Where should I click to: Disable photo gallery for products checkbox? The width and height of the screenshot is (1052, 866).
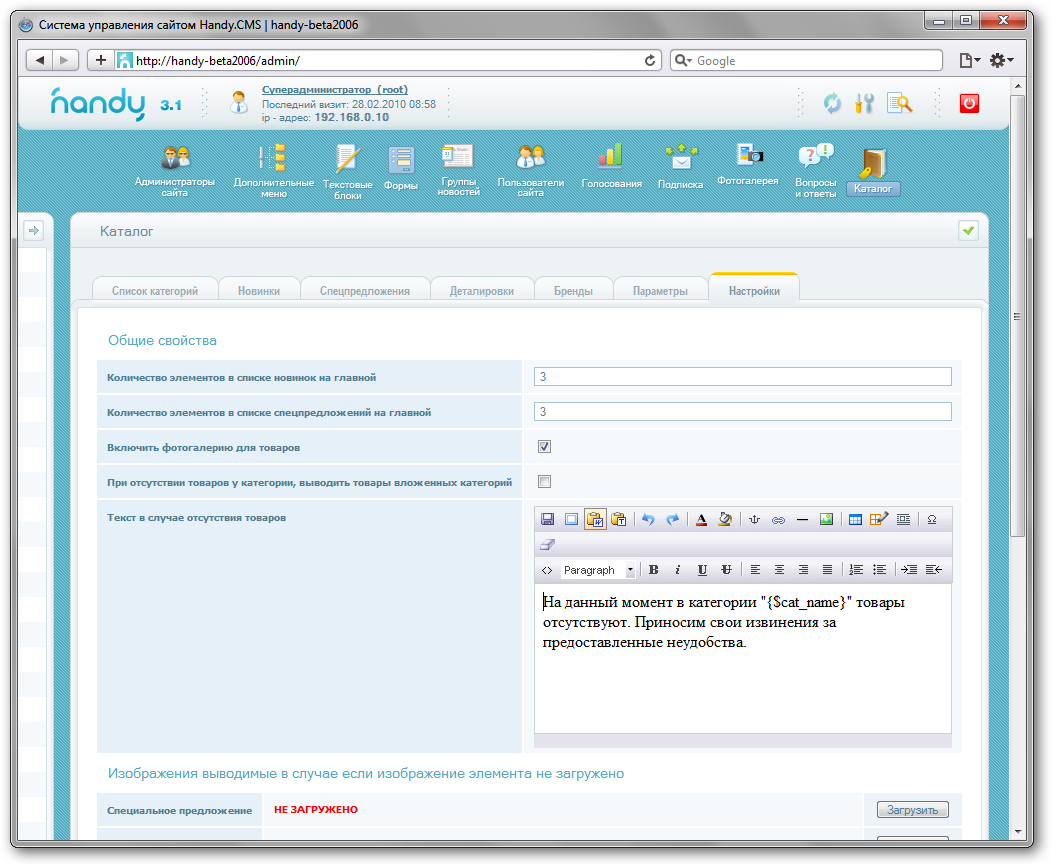pos(545,447)
